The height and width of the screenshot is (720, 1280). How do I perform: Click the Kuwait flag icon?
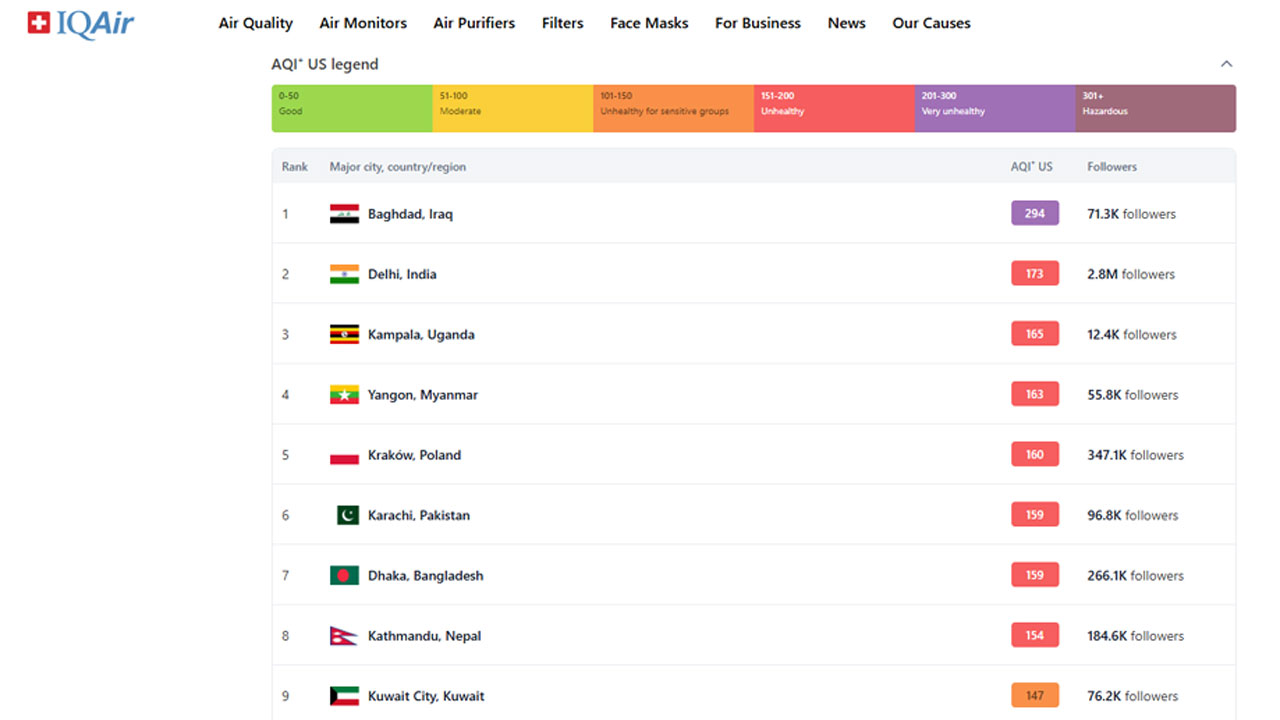pos(344,696)
